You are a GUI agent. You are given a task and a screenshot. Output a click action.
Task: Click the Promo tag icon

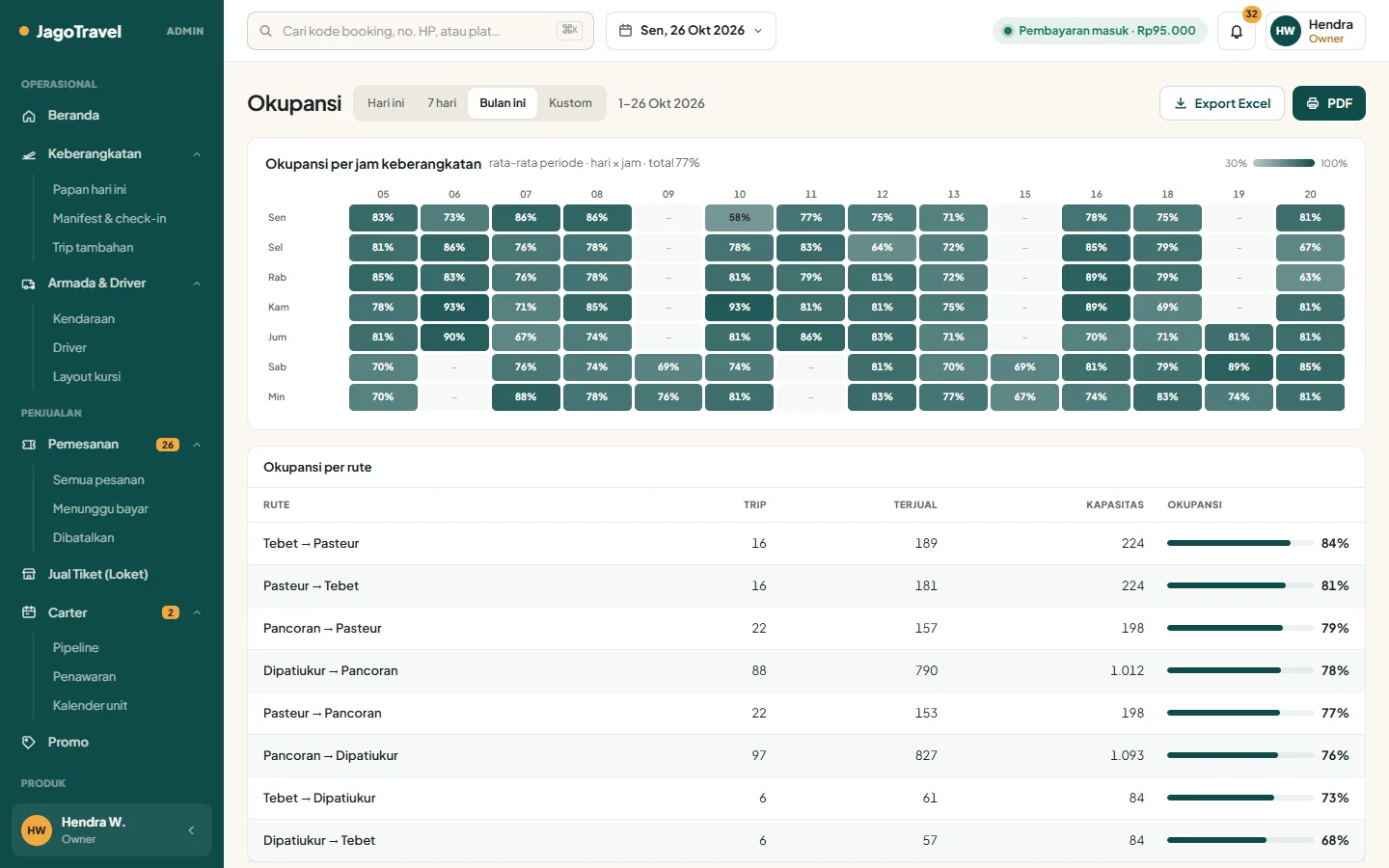click(x=29, y=743)
